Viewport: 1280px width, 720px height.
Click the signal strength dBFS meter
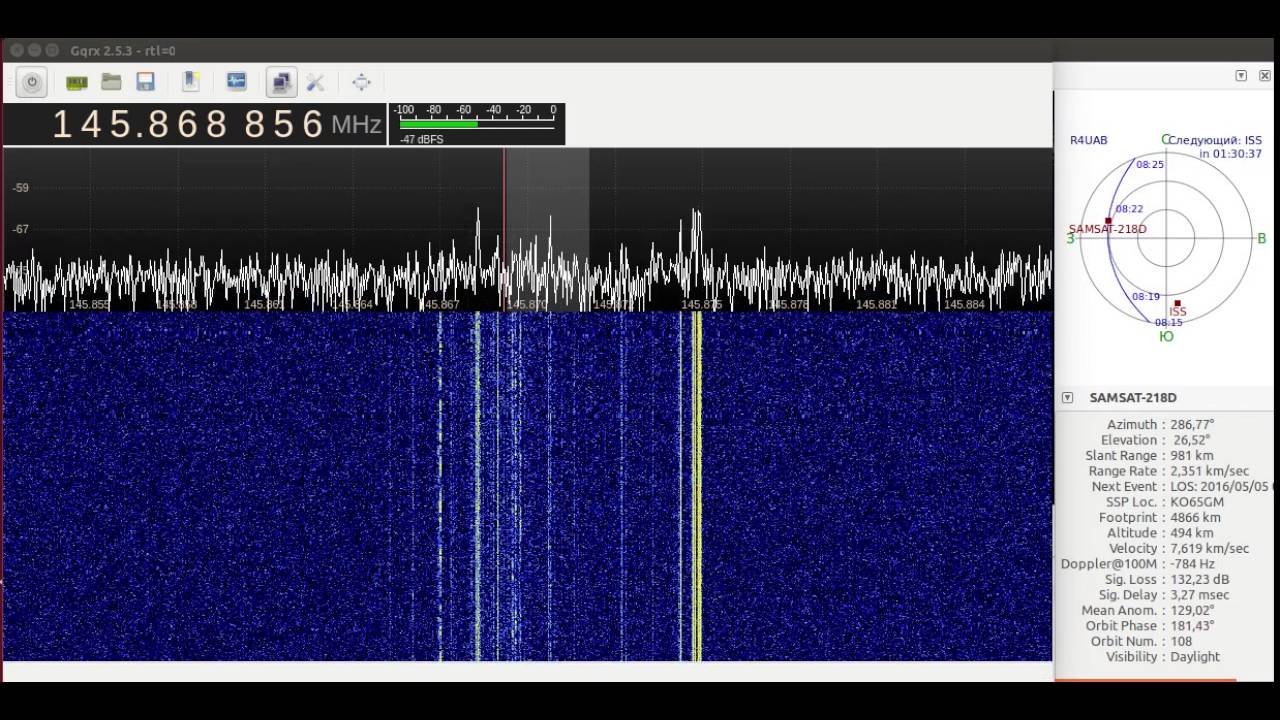click(477, 123)
